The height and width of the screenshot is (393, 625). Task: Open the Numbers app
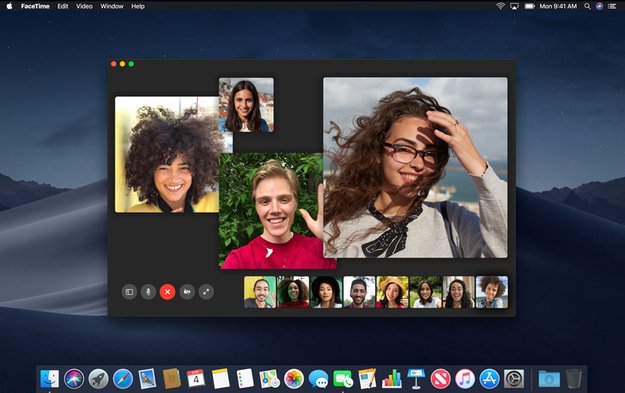(392, 378)
